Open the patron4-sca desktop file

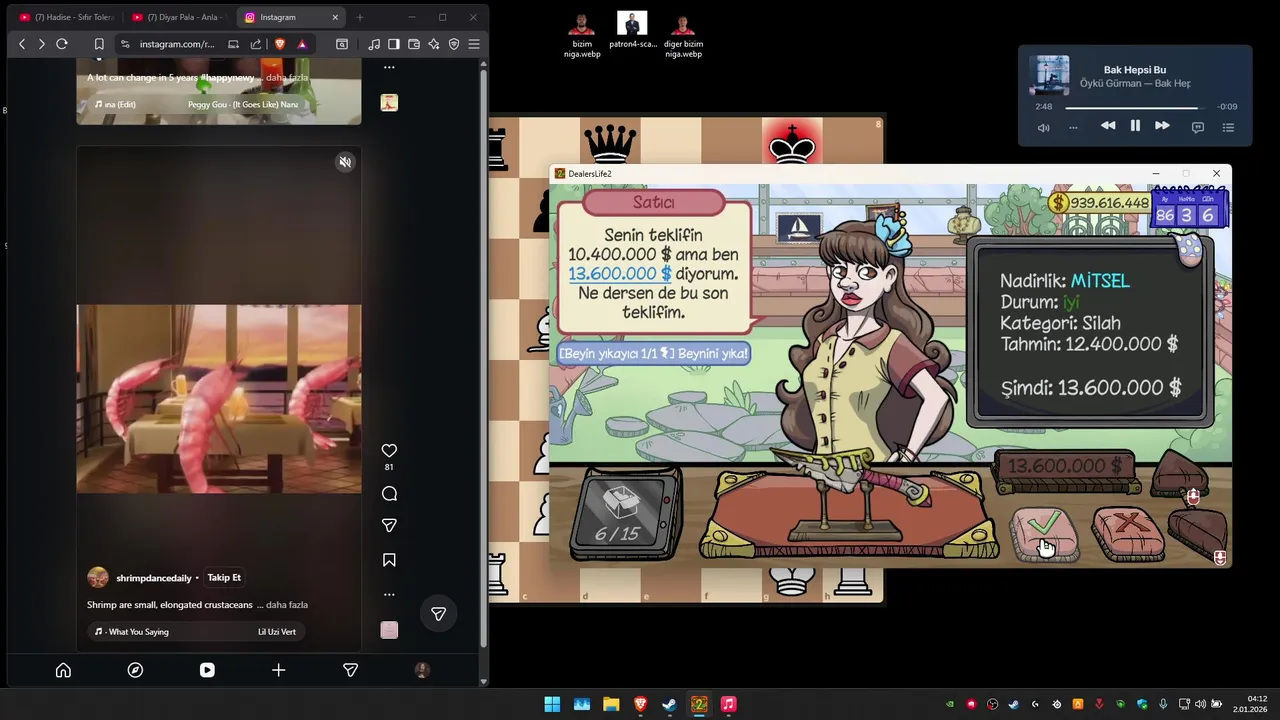coord(632,30)
